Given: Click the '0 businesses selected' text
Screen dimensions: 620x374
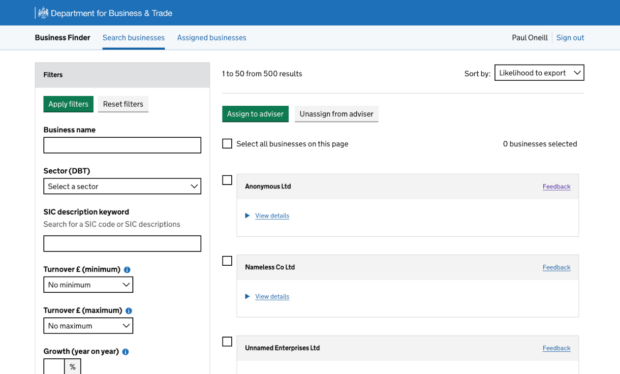Looking at the screenshot, I should pyautogui.click(x=540, y=144).
